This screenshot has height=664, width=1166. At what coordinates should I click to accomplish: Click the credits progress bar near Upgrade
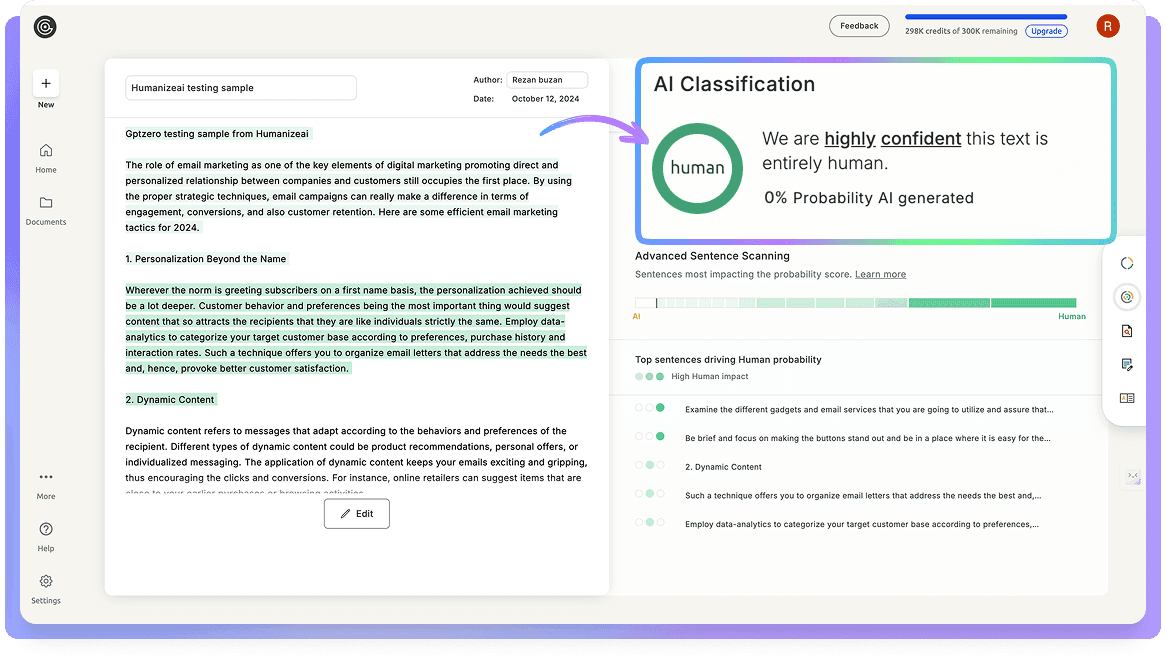(x=985, y=17)
